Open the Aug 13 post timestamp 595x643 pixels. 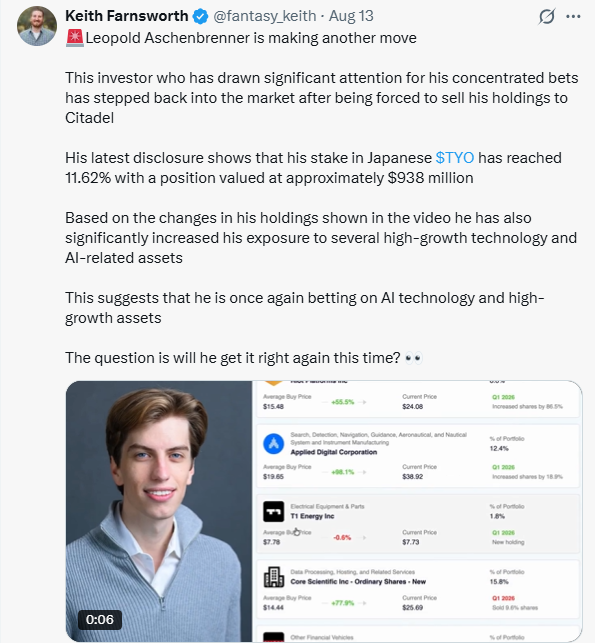351,16
